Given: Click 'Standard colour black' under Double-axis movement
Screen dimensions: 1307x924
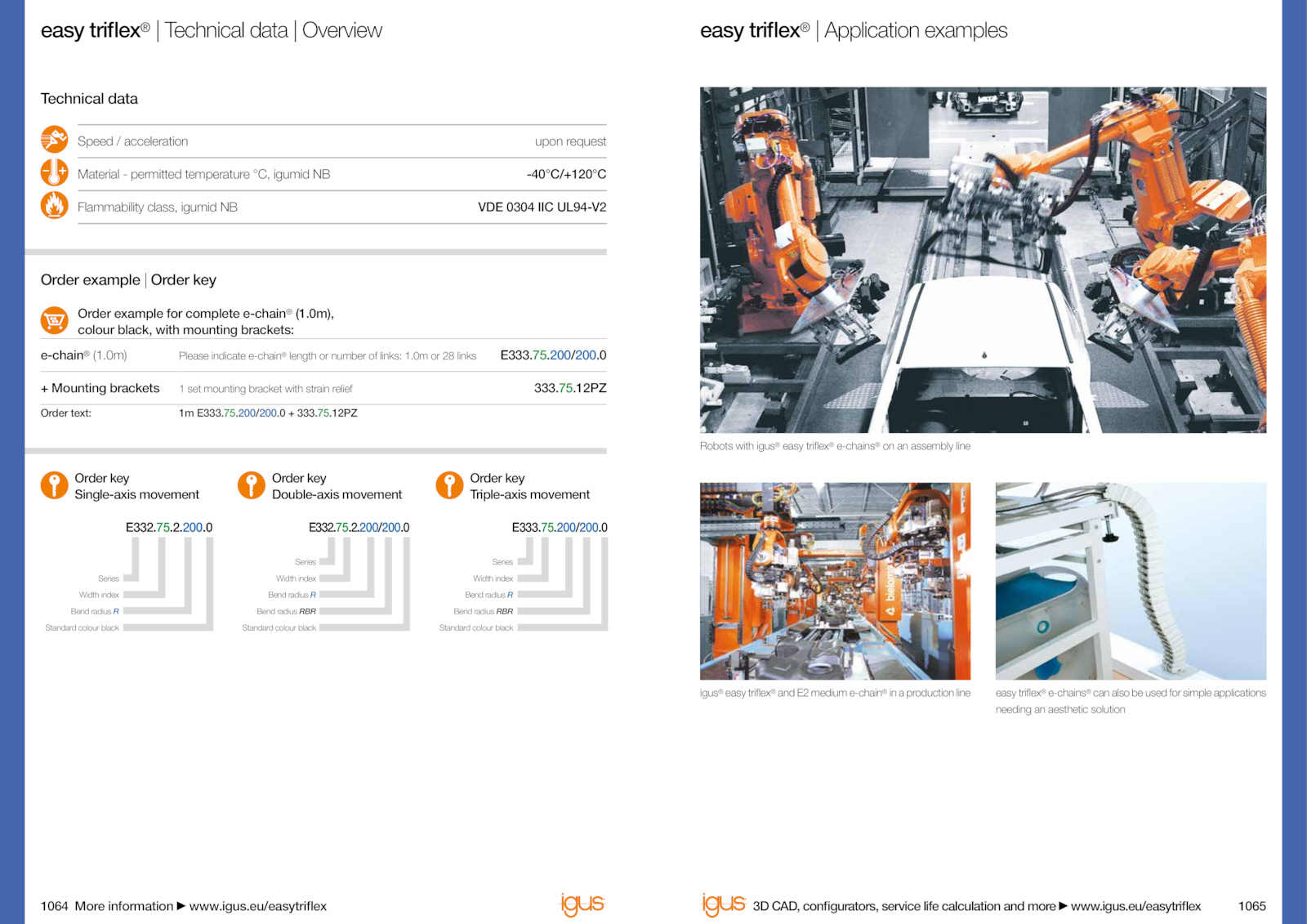Looking at the screenshot, I should (x=279, y=627).
